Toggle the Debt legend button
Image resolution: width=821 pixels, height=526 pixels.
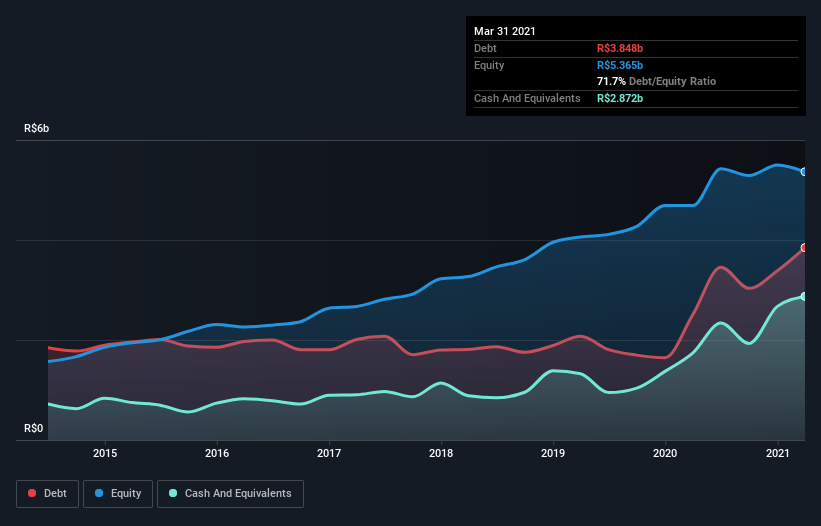48,494
